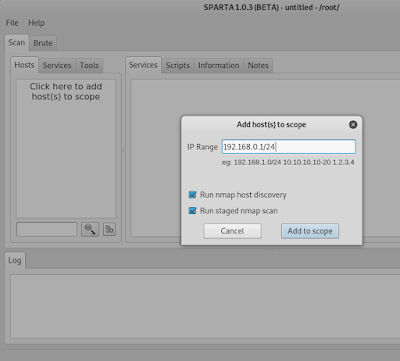Click the Cancel button
Viewport: 400px width, 361px height.
pos(232,231)
